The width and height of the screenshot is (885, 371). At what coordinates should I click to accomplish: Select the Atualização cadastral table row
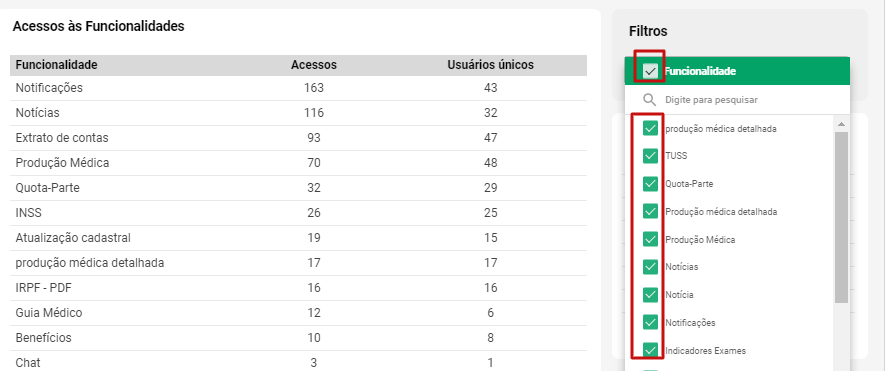pyautogui.click(x=298, y=238)
